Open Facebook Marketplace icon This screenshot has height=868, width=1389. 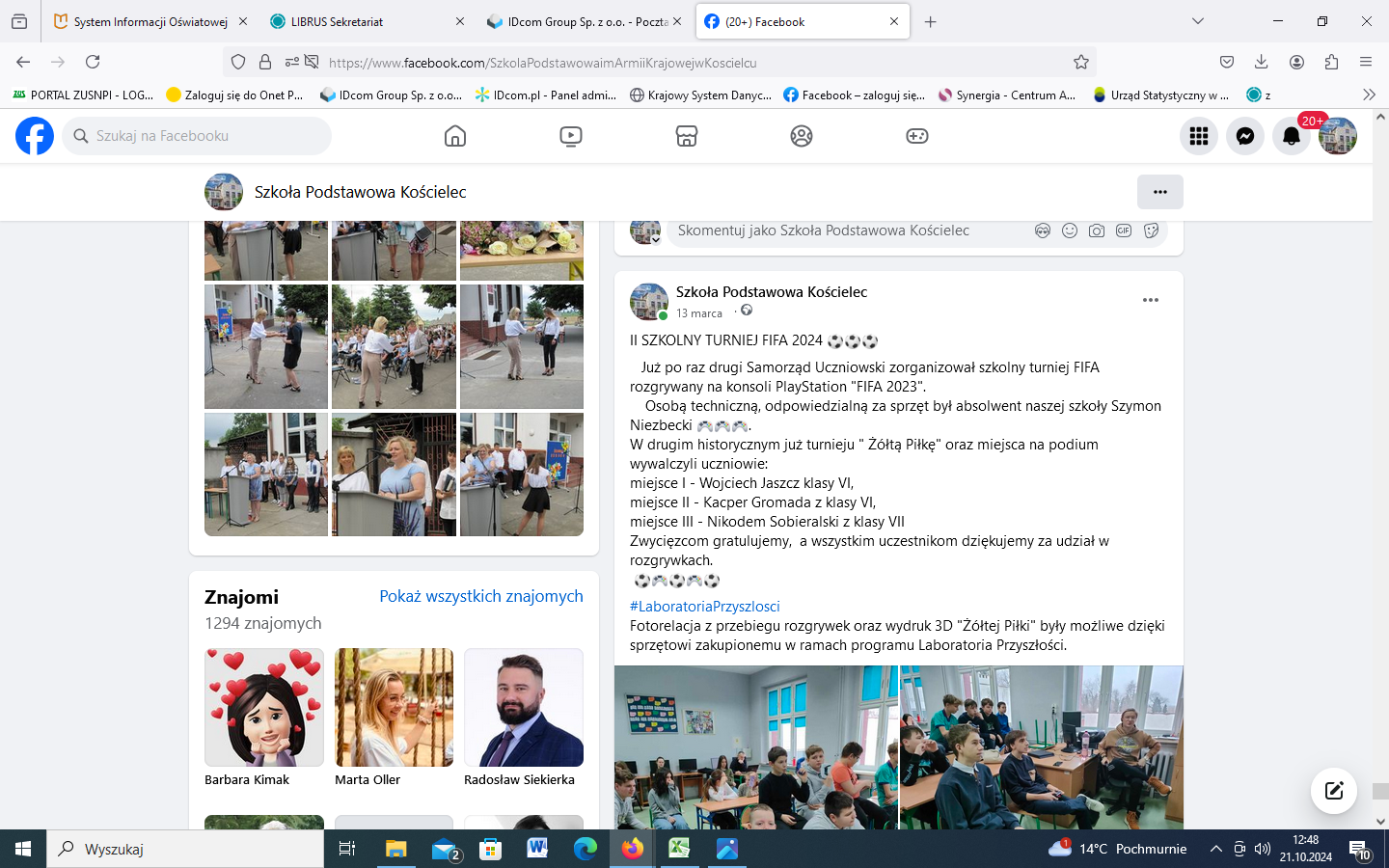[687, 136]
